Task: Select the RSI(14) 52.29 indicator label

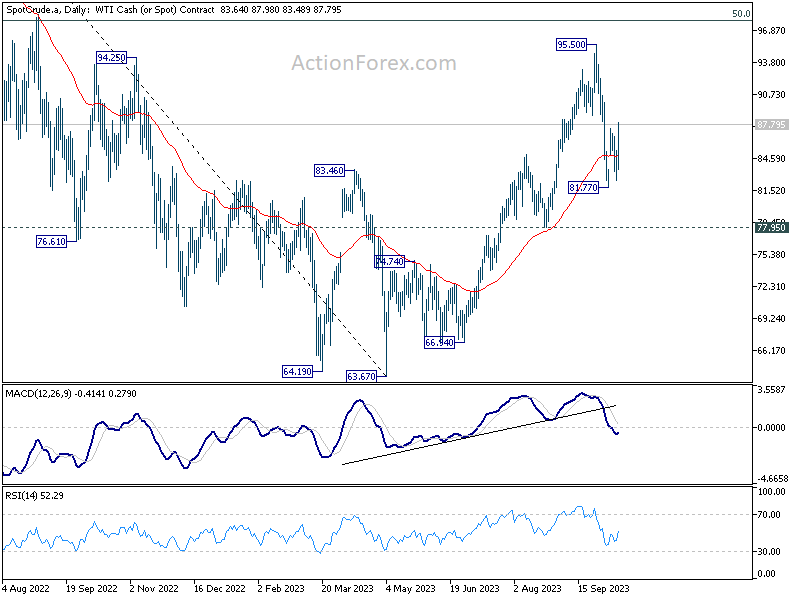Action: [x=34, y=495]
